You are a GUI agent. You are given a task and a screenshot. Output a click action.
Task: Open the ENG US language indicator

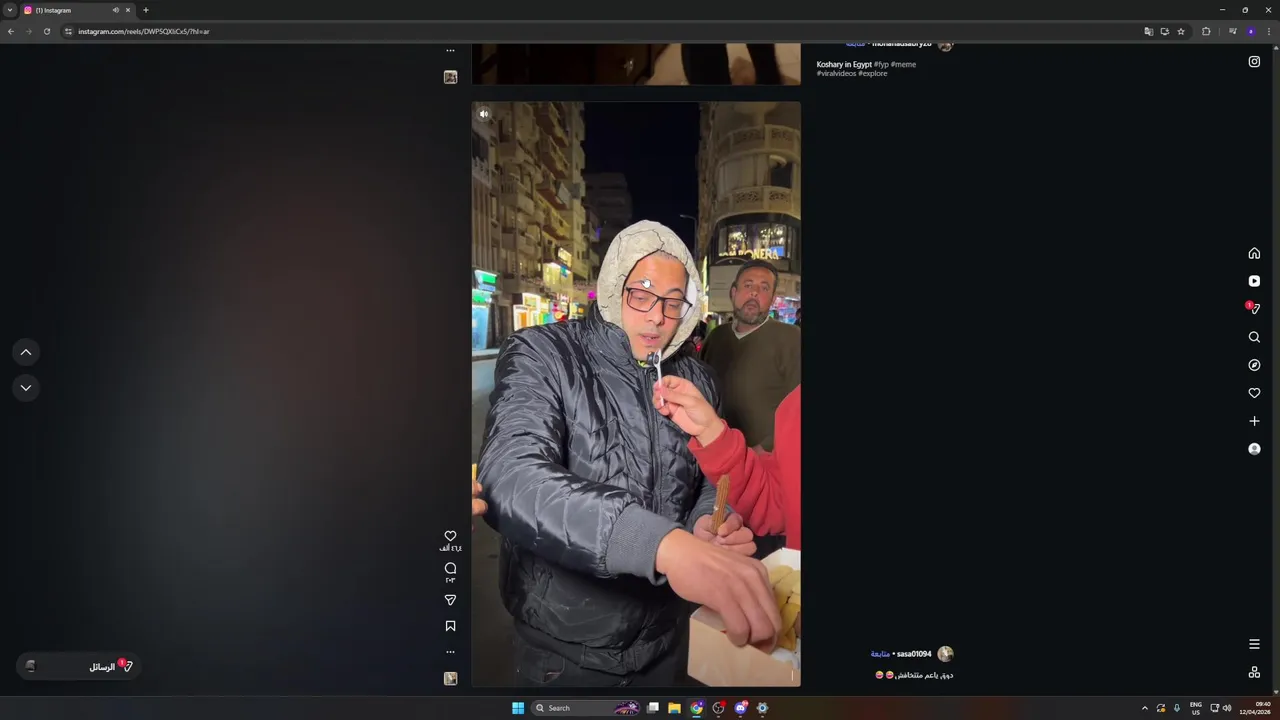1195,708
